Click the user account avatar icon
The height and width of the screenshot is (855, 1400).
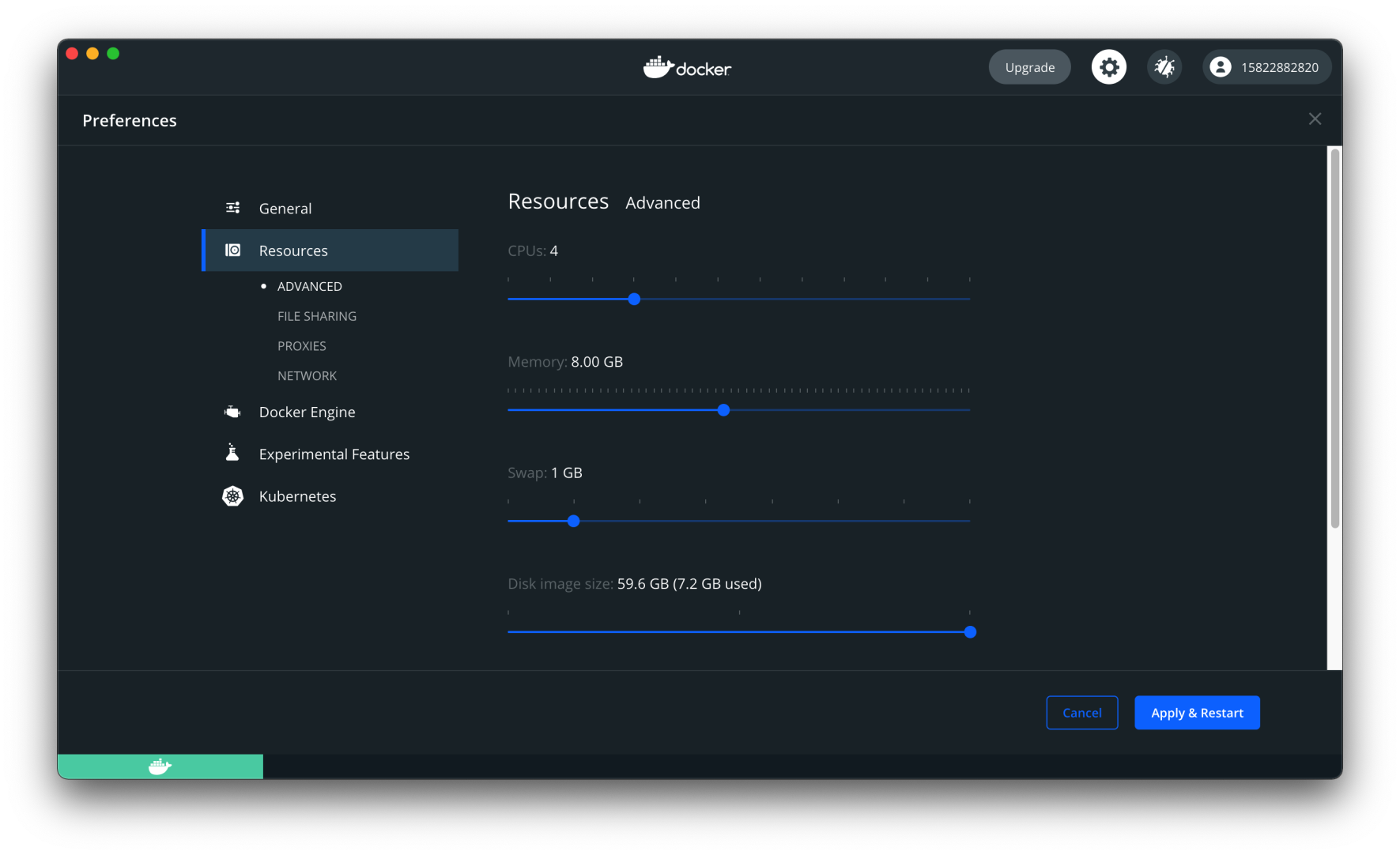click(x=1221, y=67)
